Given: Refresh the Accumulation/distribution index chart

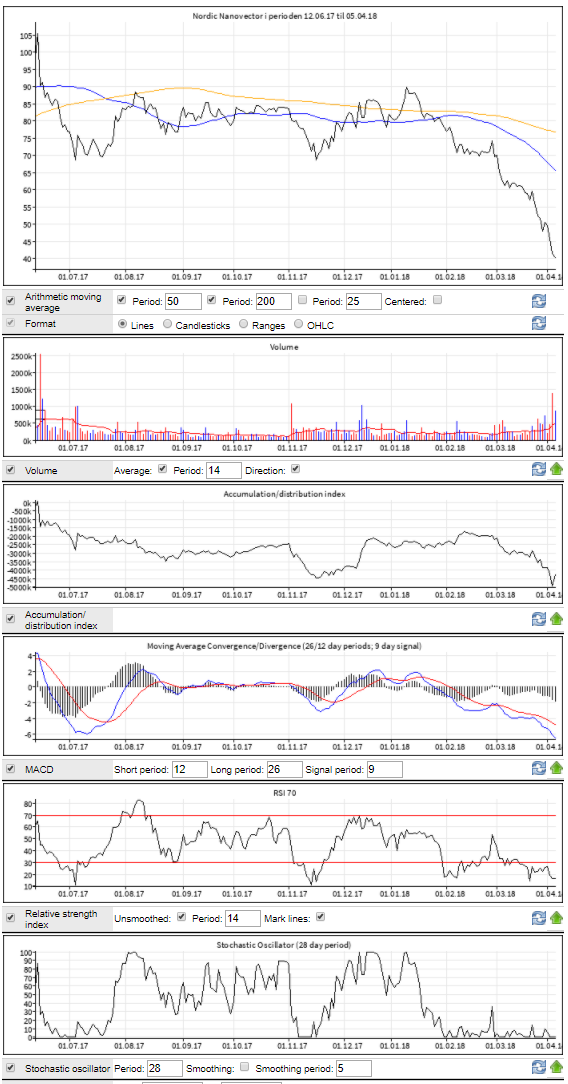Looking at the screenshot, I should (539, 619).
